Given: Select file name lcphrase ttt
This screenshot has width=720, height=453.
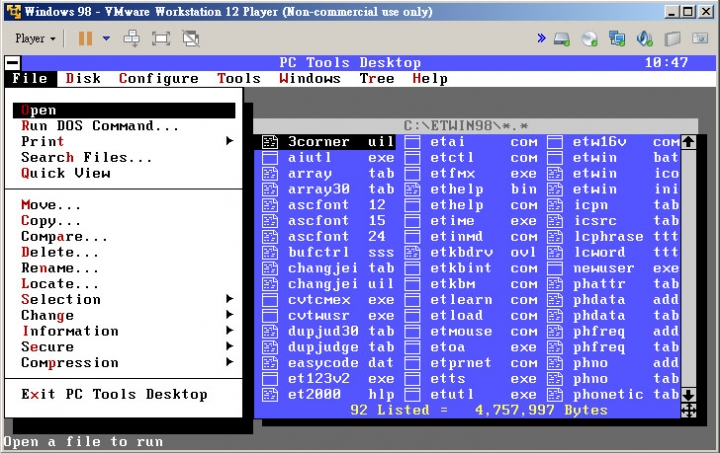Looking at the screenshot, I should point(626,237).
